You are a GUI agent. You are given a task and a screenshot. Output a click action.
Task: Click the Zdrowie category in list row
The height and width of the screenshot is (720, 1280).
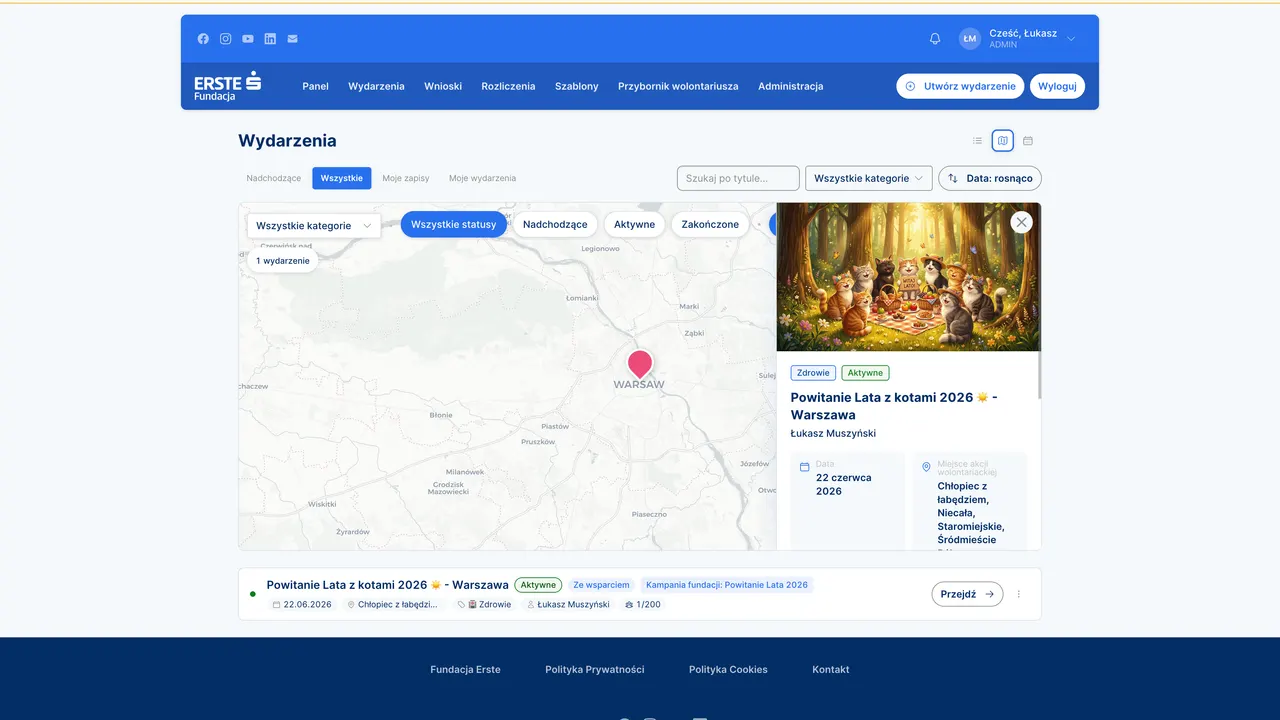485,605
